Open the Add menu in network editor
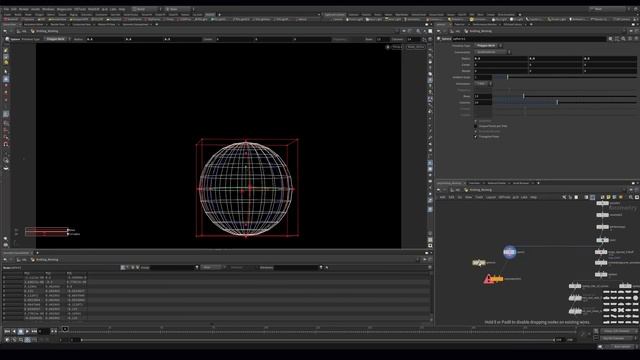The height and width of the screenshot is (360, 640). tap(442, 198)
